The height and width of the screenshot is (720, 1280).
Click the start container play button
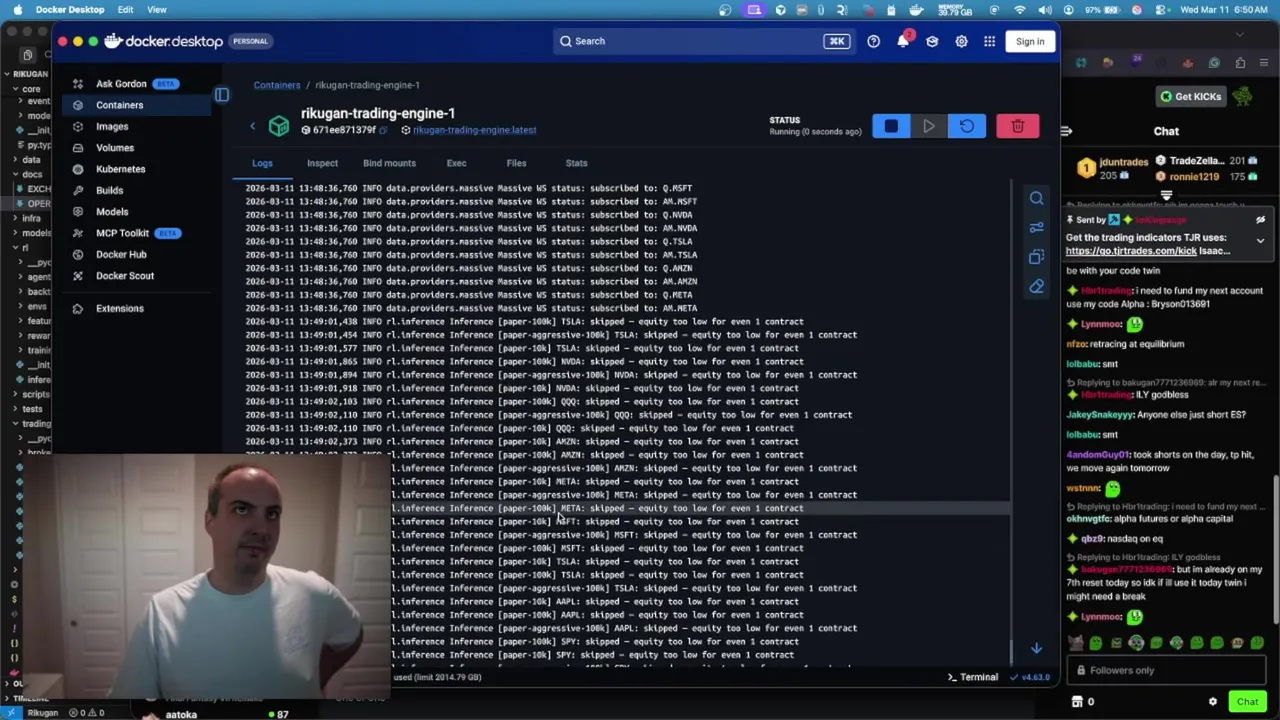click(x=928, y=126)
